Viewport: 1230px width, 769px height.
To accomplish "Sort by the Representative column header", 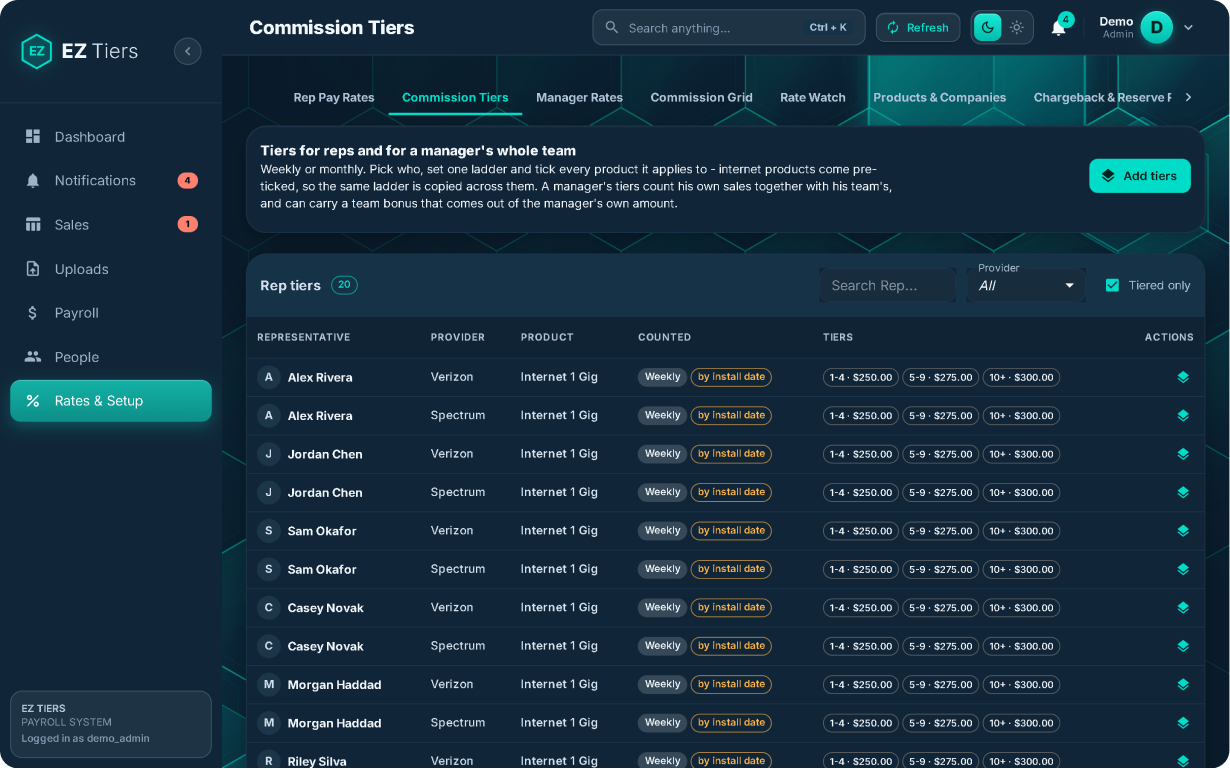I will tap(303, 337).
